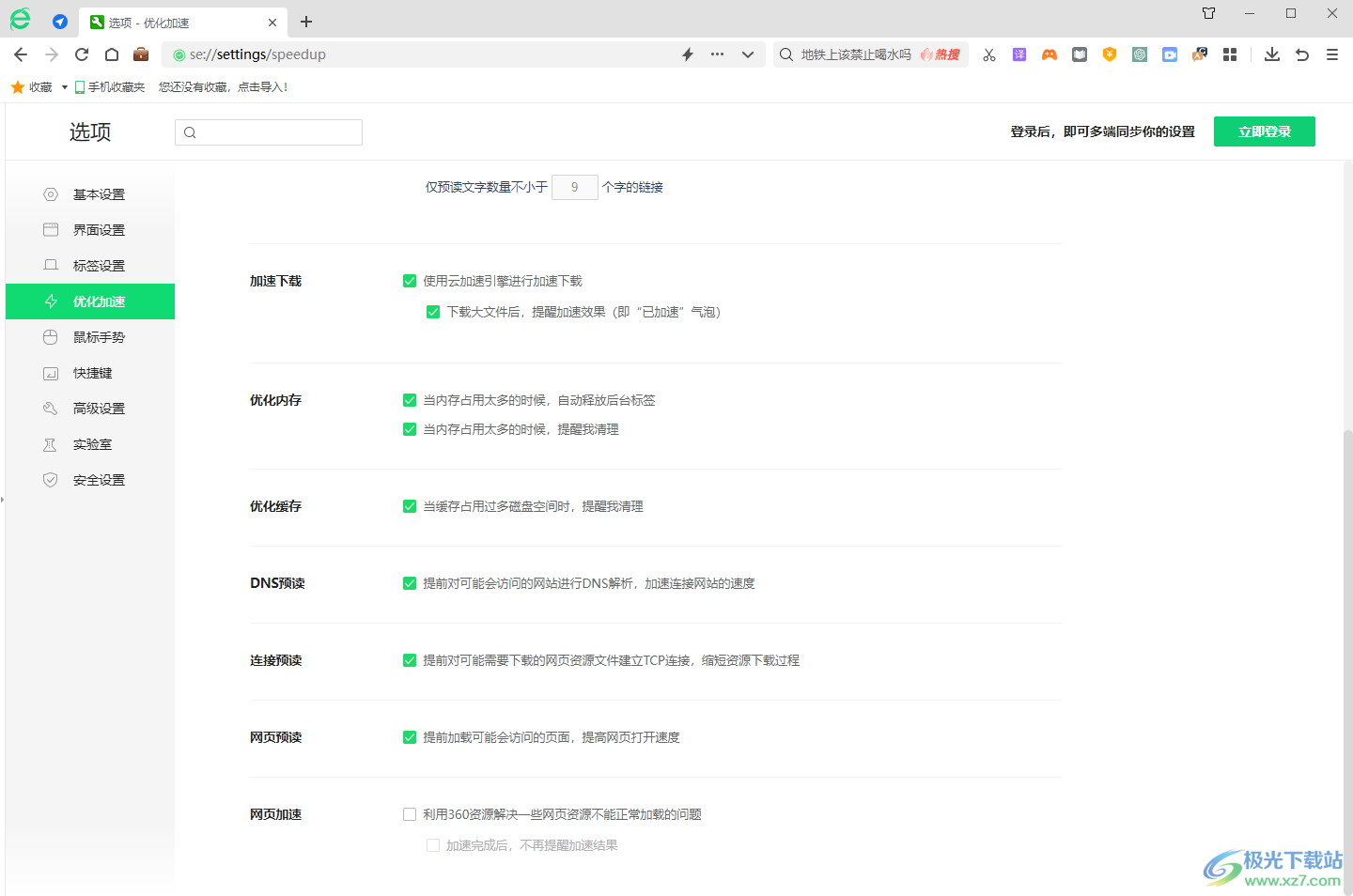Screen dimensions: 1353x896
Task: Uncheck 当内存占用太多的时候，提醒我清理
Action: tap(410, 429)
